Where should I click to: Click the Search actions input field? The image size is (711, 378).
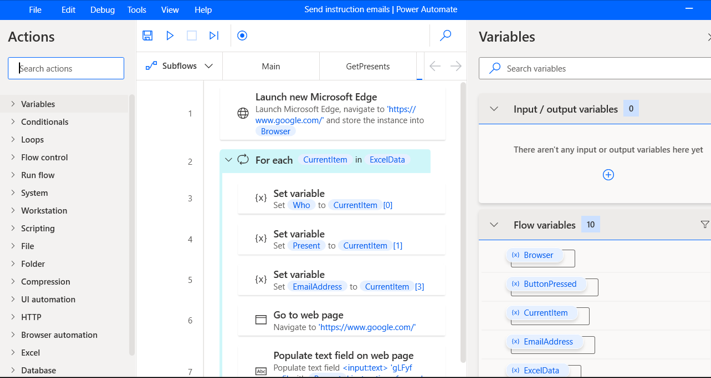(x=66, y=68)
